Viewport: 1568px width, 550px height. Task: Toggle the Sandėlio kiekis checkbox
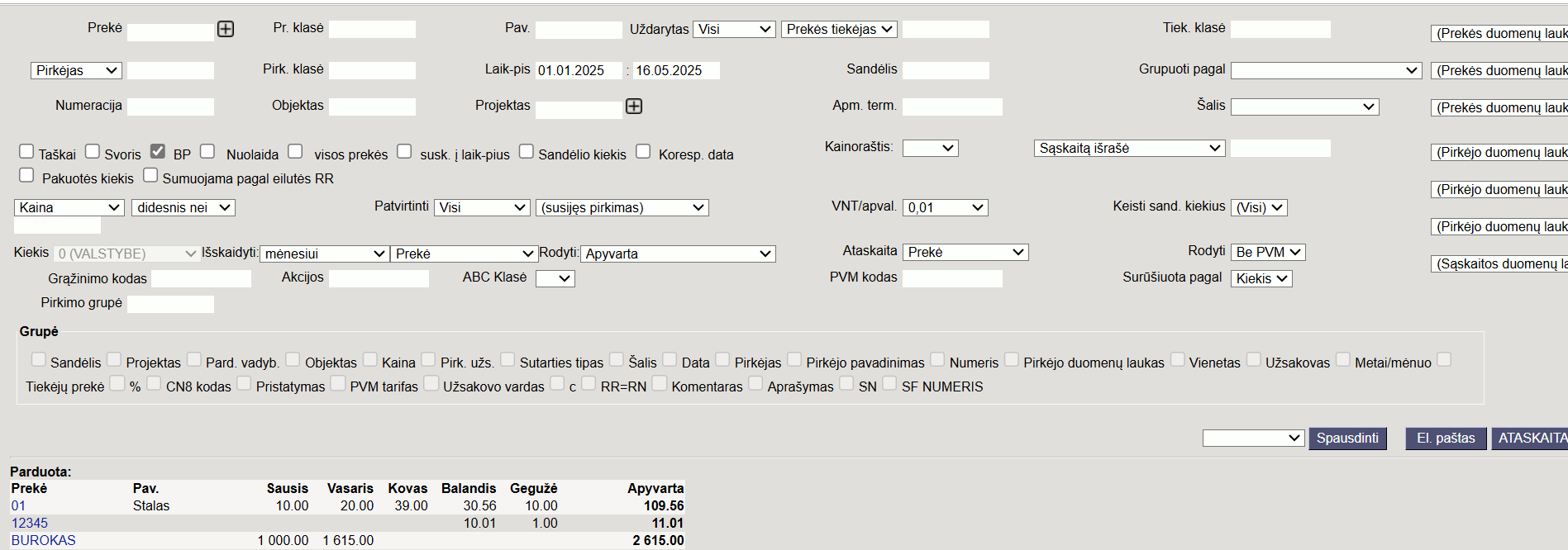(x=526, y=151)
